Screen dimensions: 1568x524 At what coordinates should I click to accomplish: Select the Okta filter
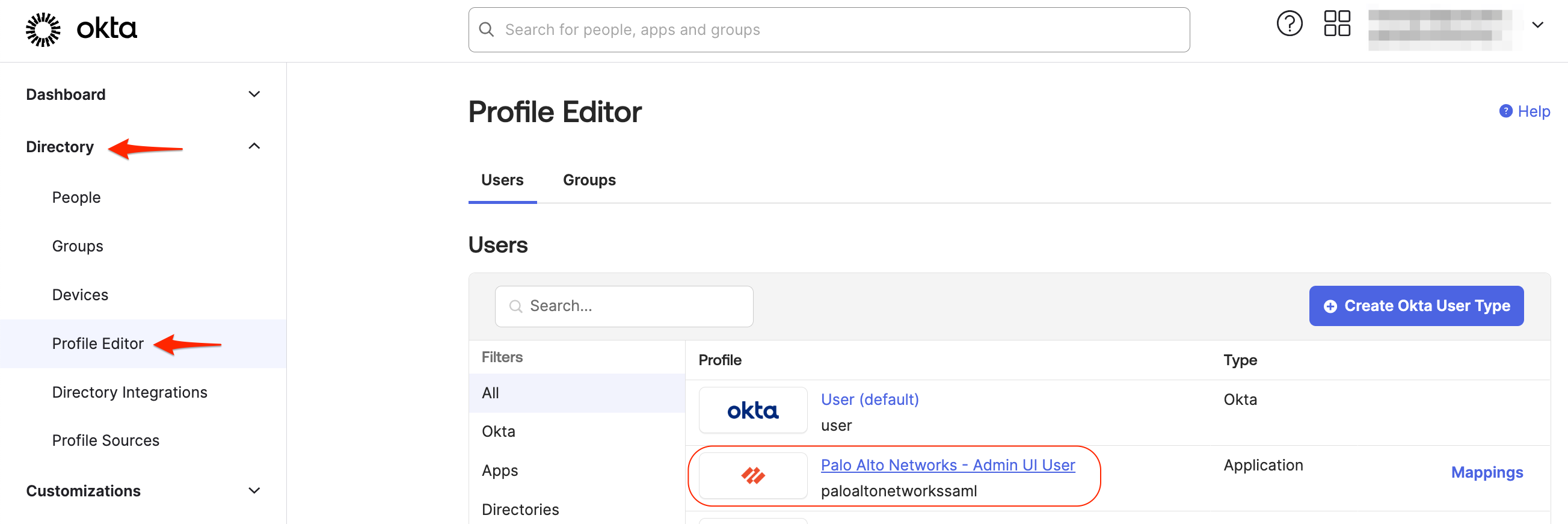[577, 431]
